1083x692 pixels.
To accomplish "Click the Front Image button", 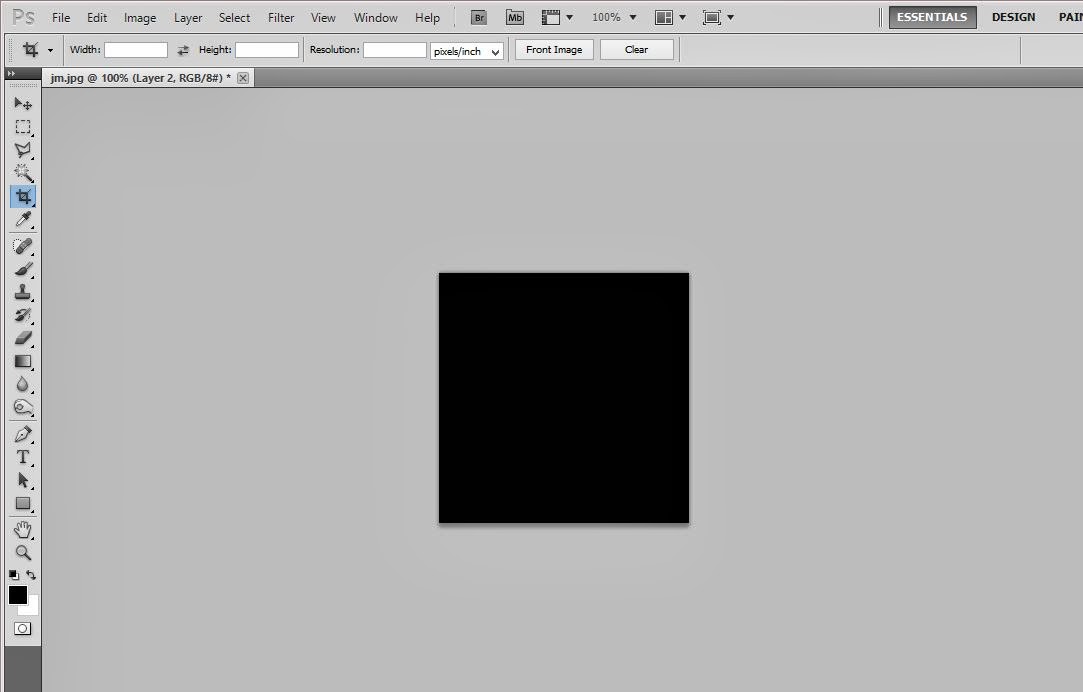I will click(554, 50).
